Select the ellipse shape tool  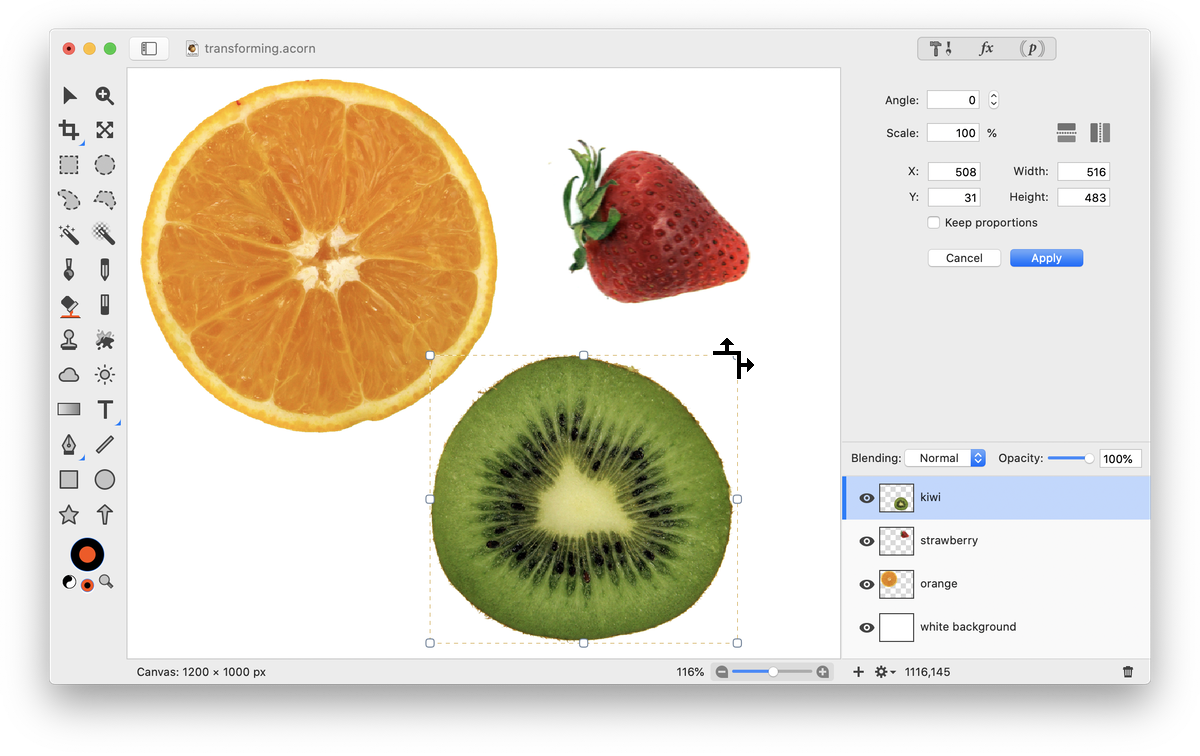[x=104, y=480]
